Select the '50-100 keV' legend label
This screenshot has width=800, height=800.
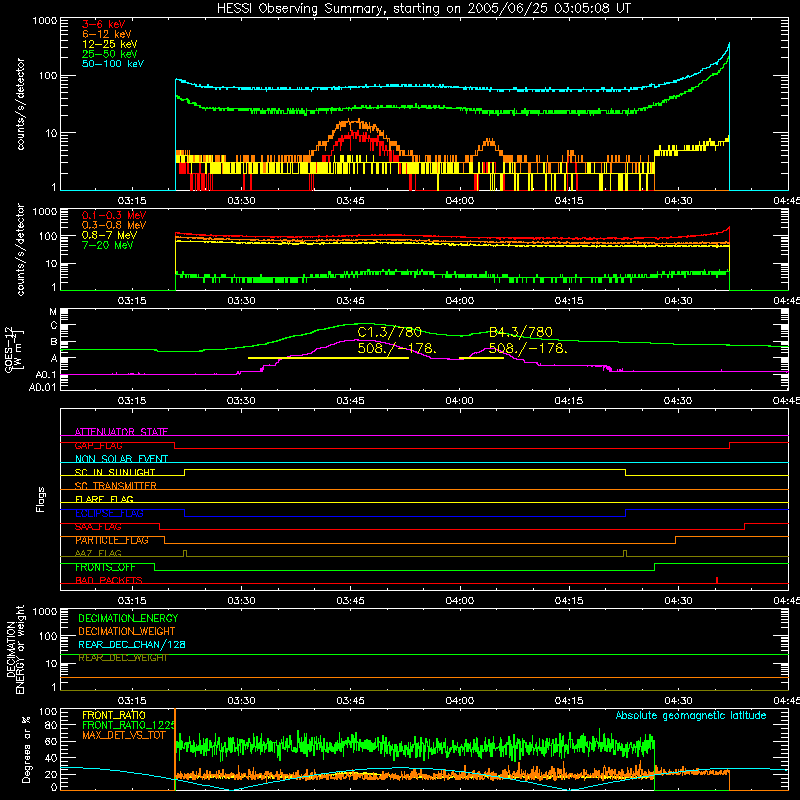point(113,64)
